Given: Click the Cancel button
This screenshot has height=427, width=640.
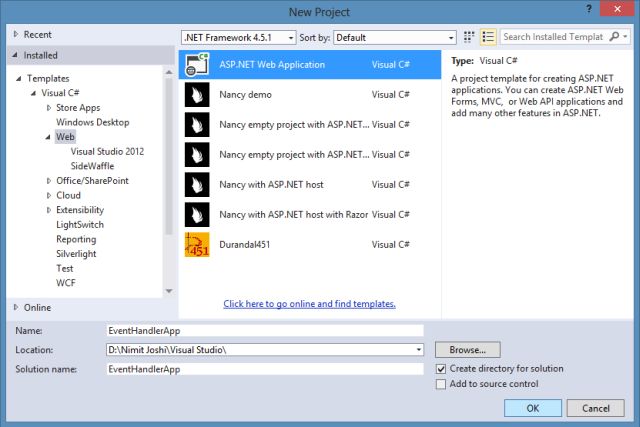Looking at the screenshot, I should point(596,408).
